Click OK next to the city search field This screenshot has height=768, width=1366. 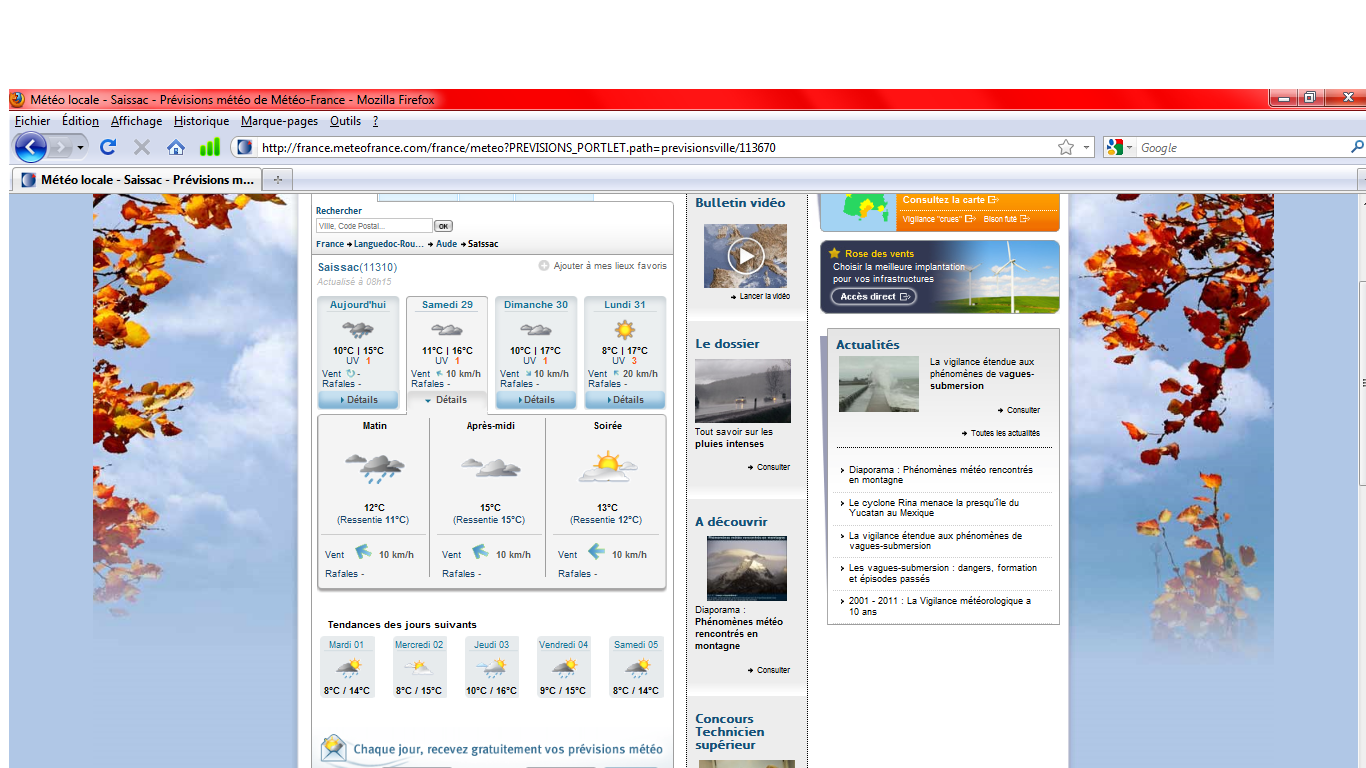(x=443, y=226)
